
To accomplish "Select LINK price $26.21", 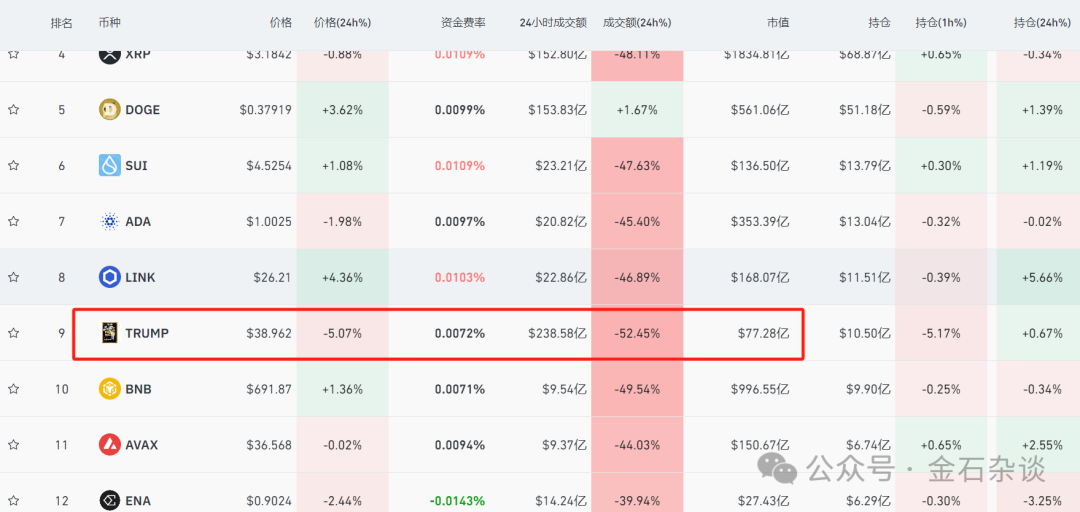I will click(273, 277).
